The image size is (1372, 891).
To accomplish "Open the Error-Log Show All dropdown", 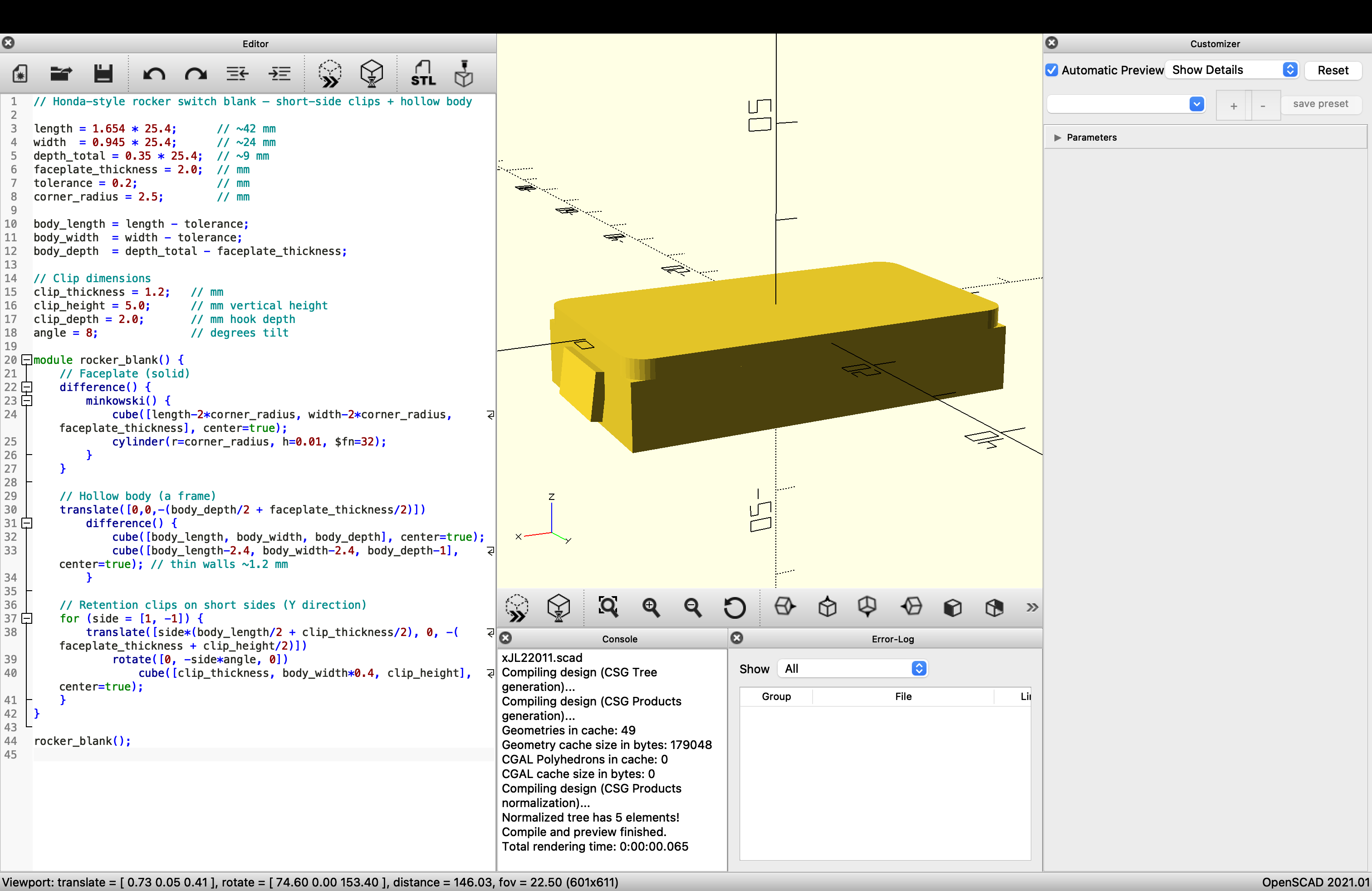I will [853, 669].
